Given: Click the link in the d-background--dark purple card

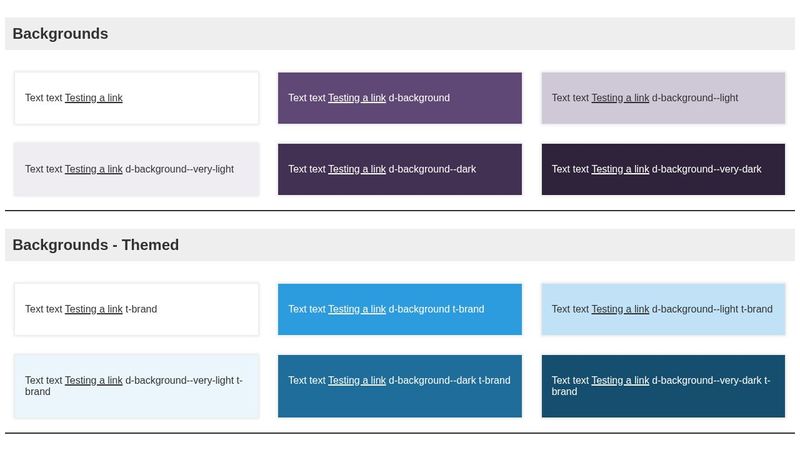Looking at the screenshot, I should click(357, 169).
